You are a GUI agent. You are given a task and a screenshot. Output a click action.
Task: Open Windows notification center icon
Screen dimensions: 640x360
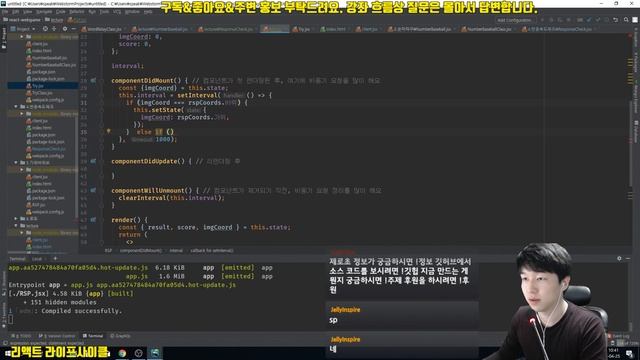coord(630,353)
